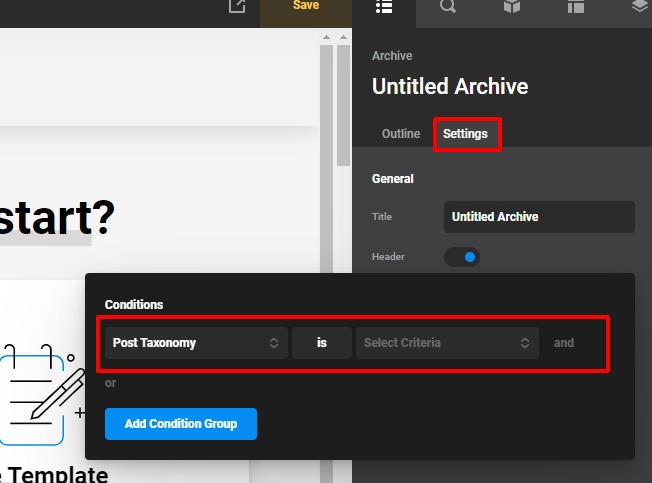Viewport: 652px width, 483px height.
Task: Open the Post Taxonomy dropdown
Action: tap(196, 343)
